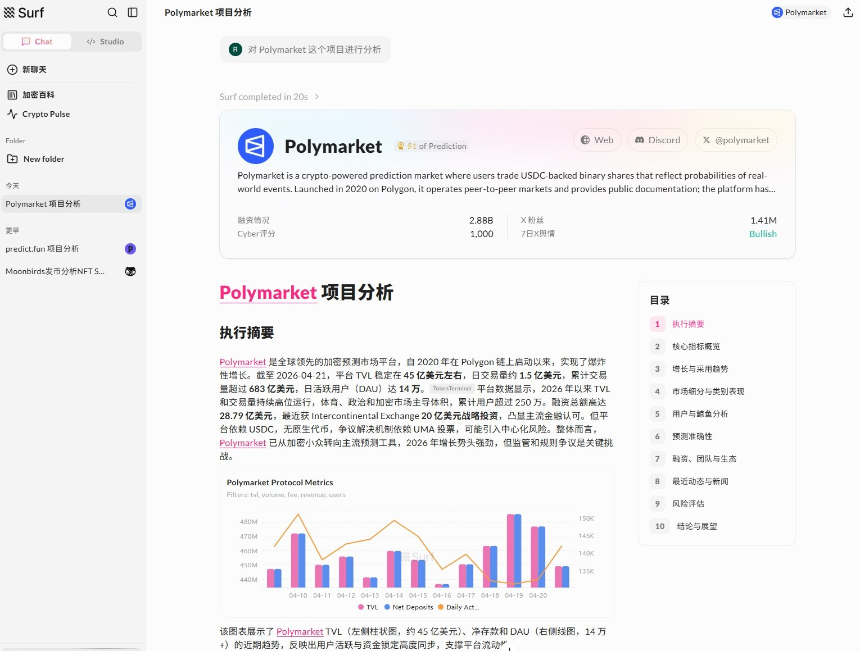Click the TokenTerminal source tag
The width and height of the screenshot is (860, 651).
(451, 388)
